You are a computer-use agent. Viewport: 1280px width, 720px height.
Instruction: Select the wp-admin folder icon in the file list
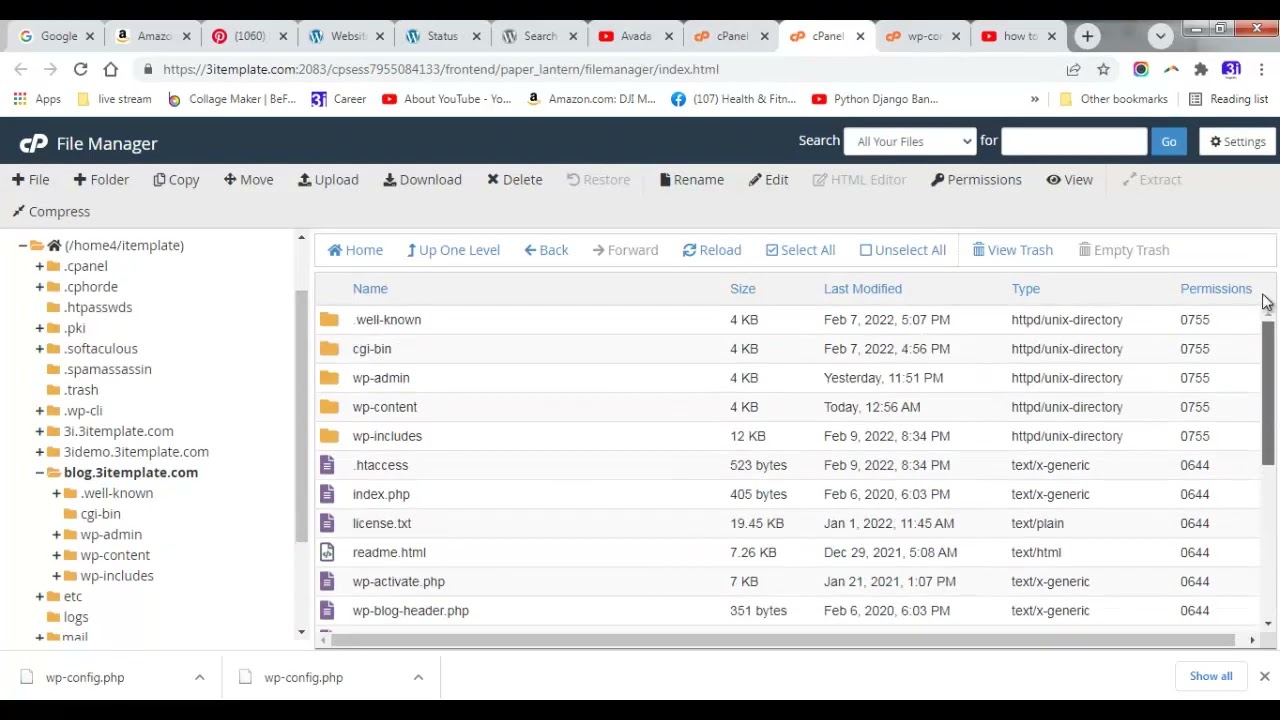coord(329,378)
